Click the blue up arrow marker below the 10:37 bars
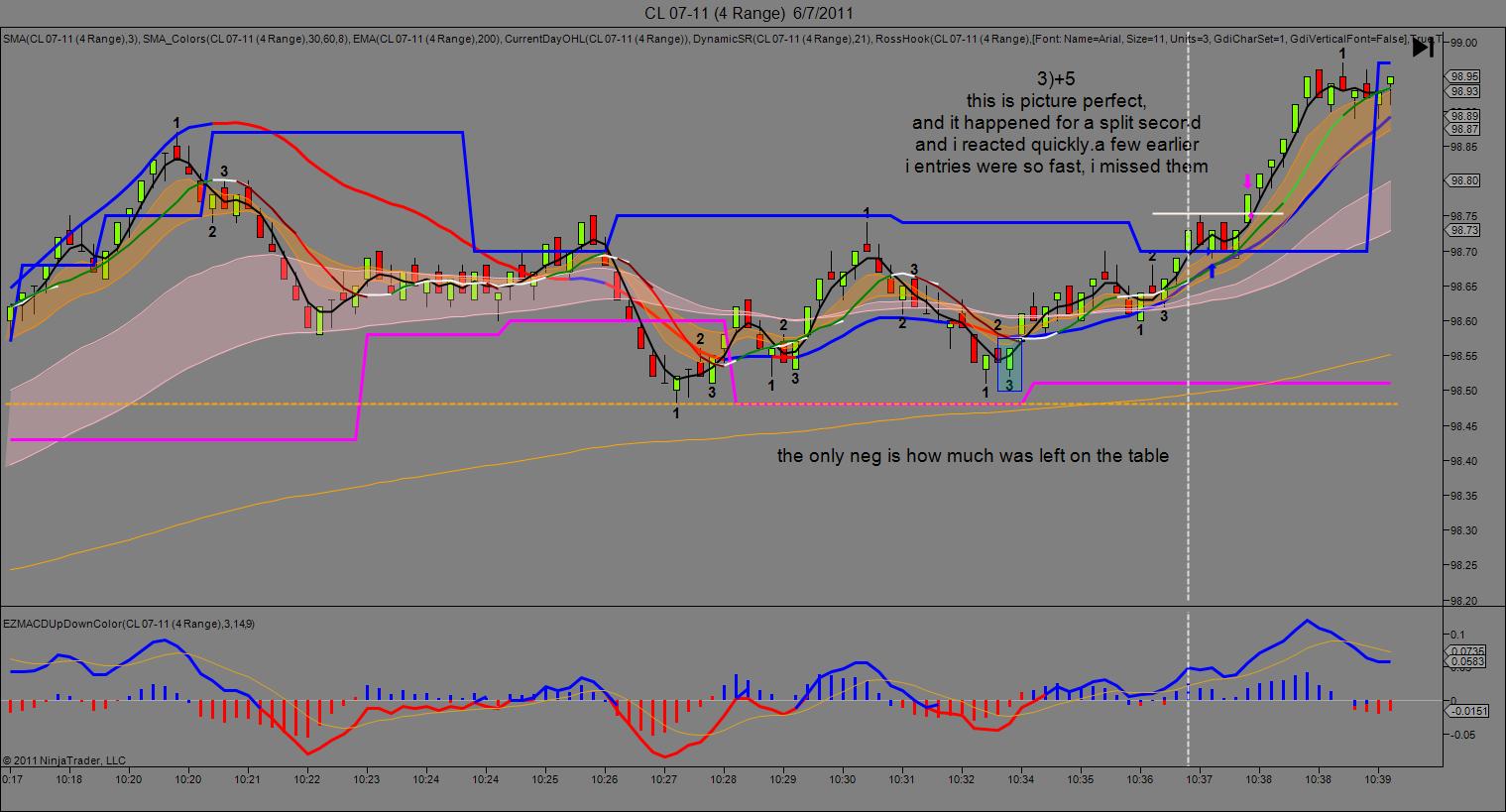This screenshot has height=812, width=1506. (x=1212, y=271)
